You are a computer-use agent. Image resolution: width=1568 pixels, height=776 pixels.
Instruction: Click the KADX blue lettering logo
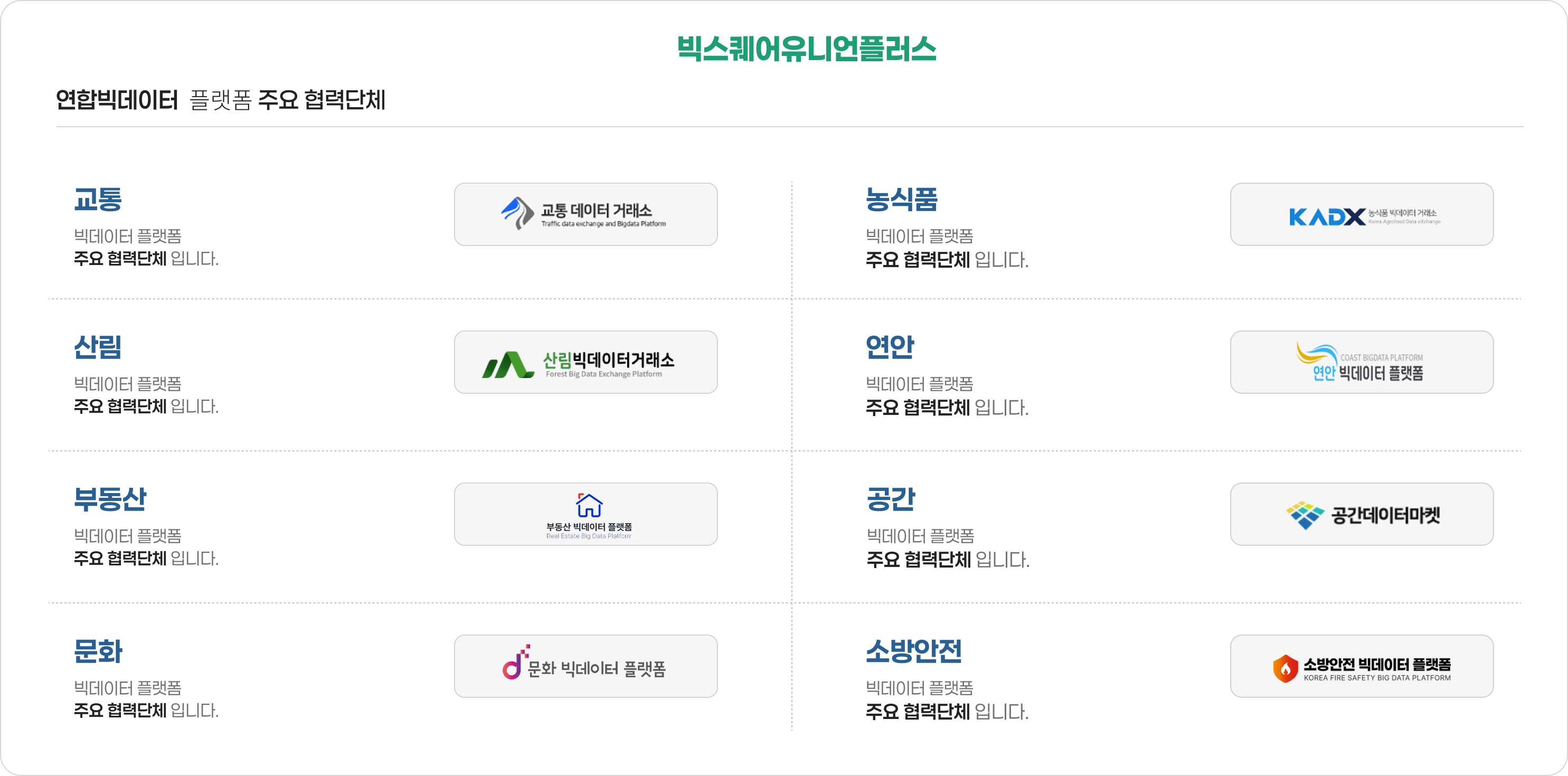(1327, 216)
